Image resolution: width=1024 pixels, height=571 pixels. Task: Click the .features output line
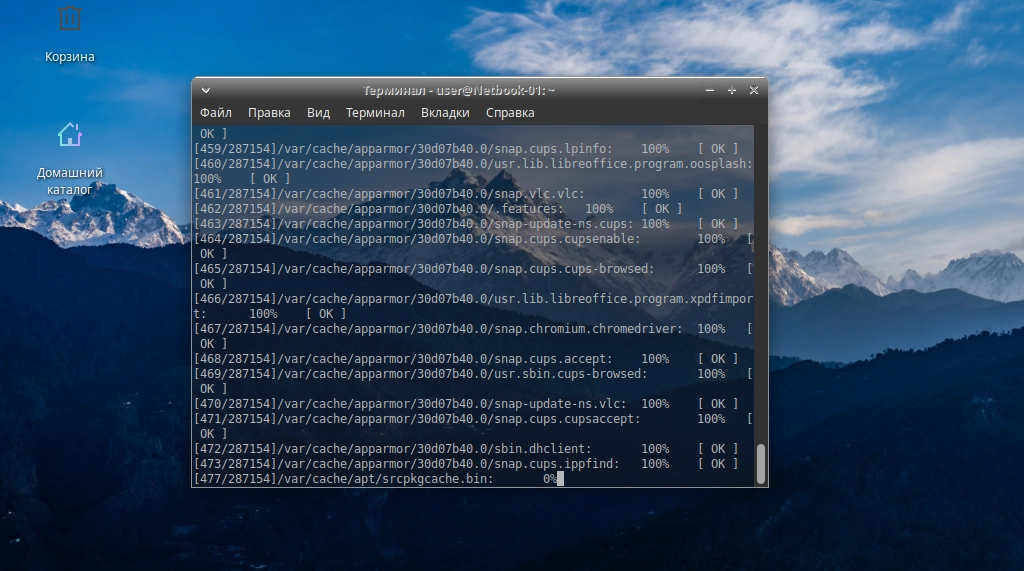coord(438,208)
